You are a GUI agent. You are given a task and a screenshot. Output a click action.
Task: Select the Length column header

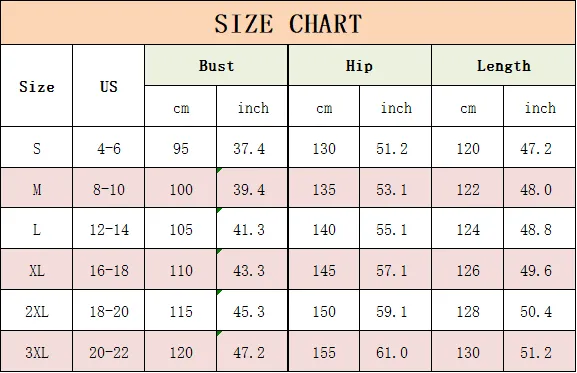pyautogui.click(x=504, y=65)
